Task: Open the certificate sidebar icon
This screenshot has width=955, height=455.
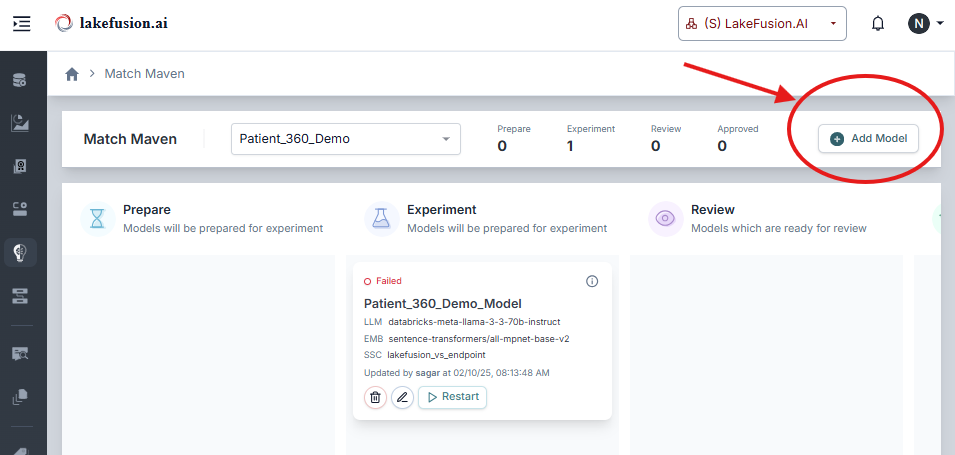Action: click(20, 166)
